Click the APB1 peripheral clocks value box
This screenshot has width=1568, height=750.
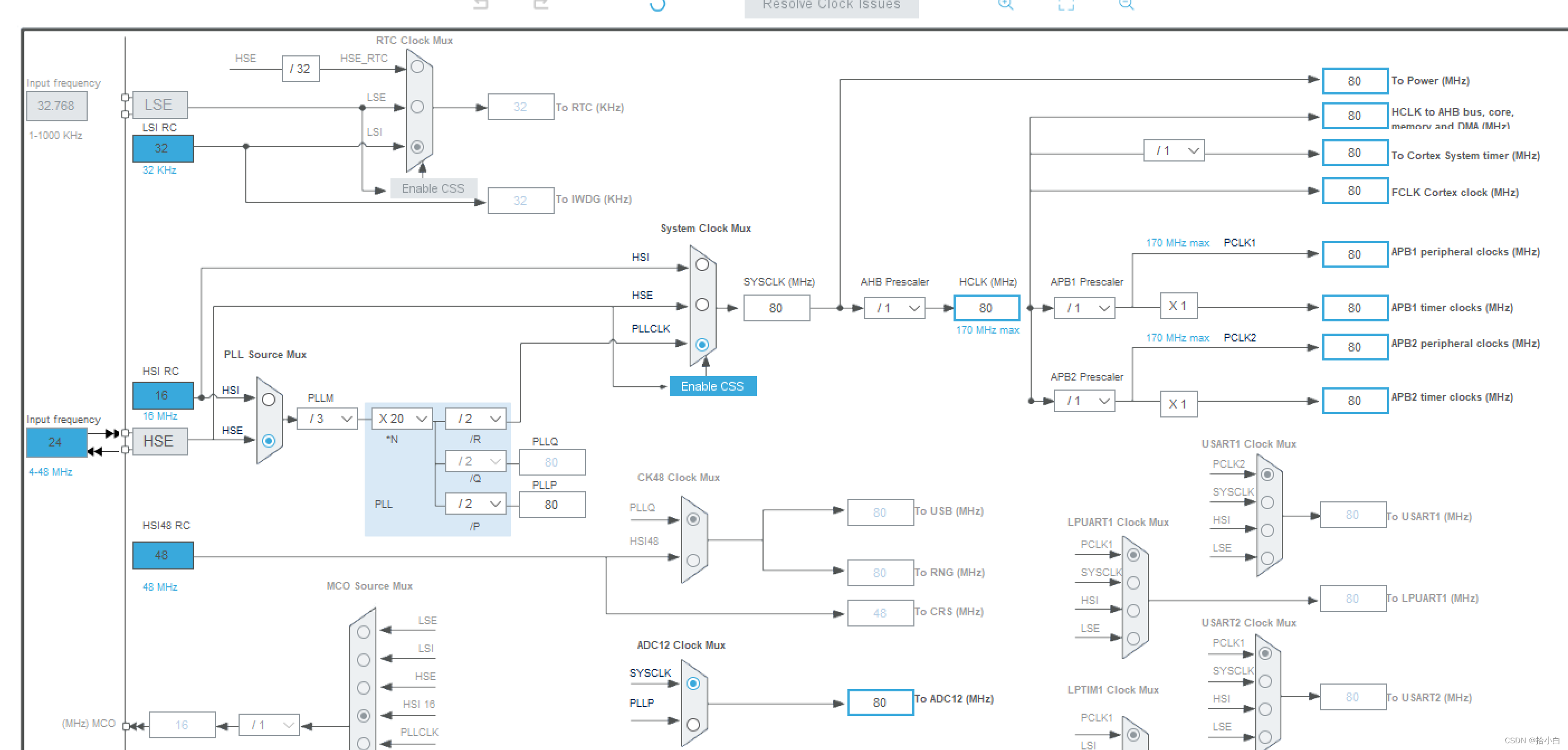point(1355,254)
